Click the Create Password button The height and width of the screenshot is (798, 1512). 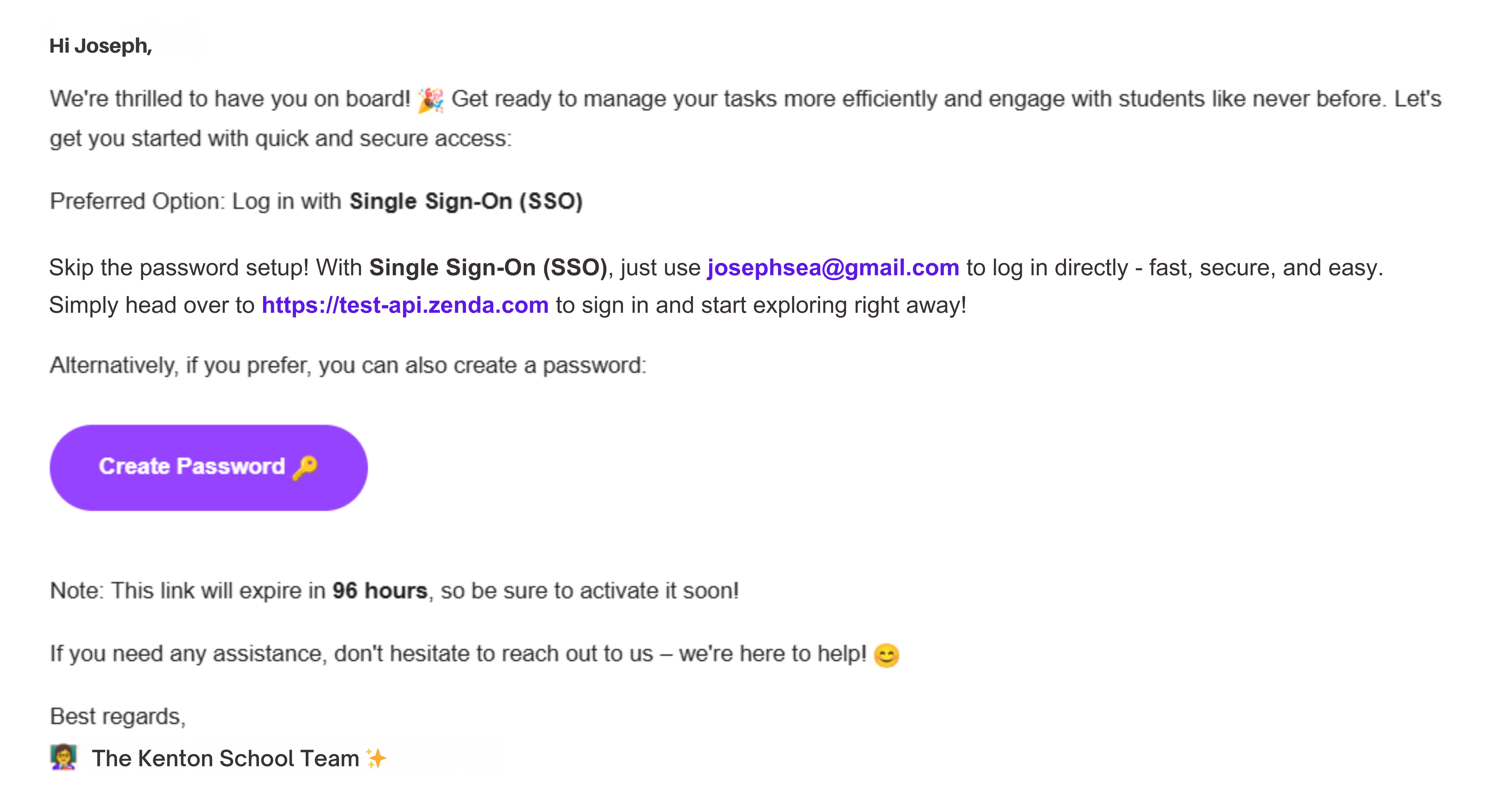tap(208, 467)
